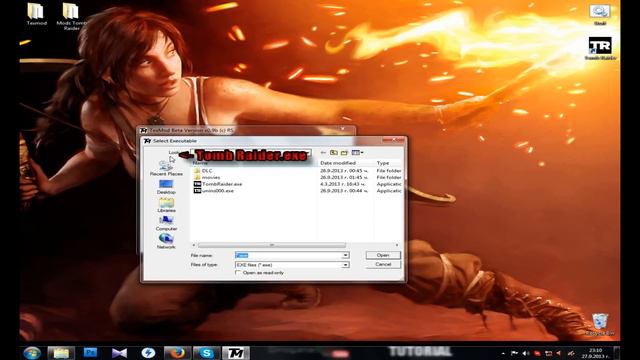
Task: Sort files by Date modified column
Action: tap(338, 163)
